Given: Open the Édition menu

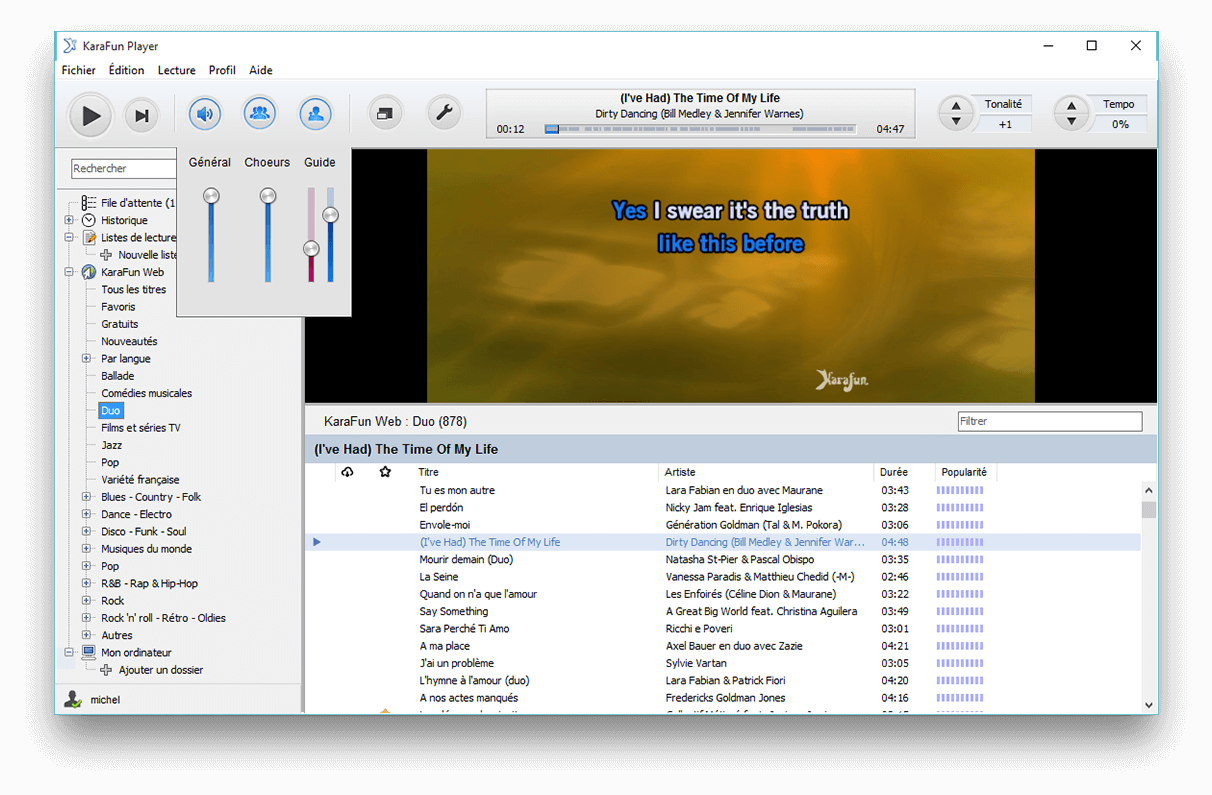Looking at the screenshot, I should [x=126, y=70].
